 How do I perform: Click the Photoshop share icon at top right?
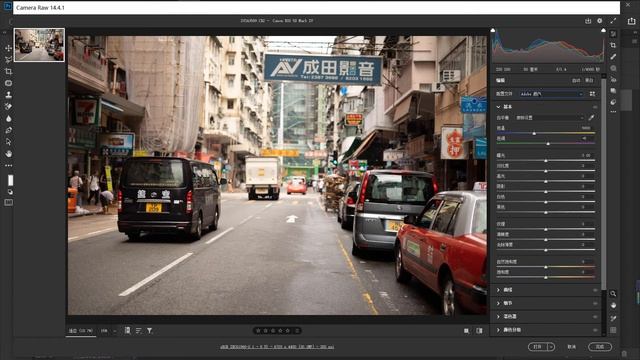pos(631,21)
